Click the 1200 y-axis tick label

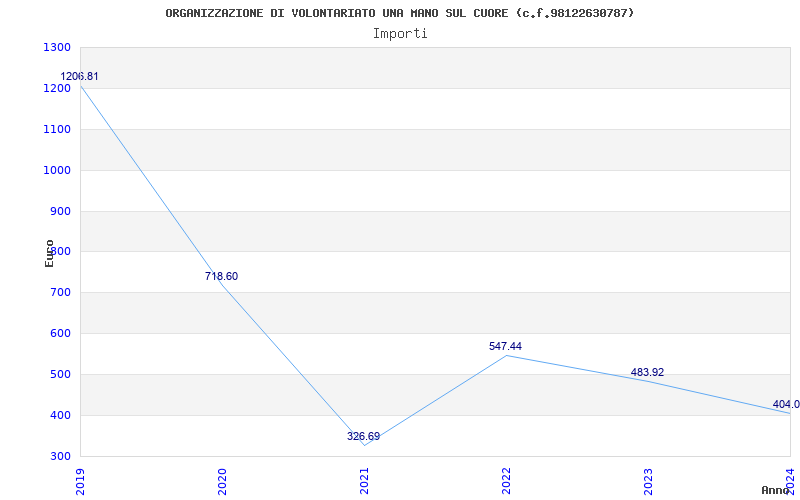tap(57, 88)
